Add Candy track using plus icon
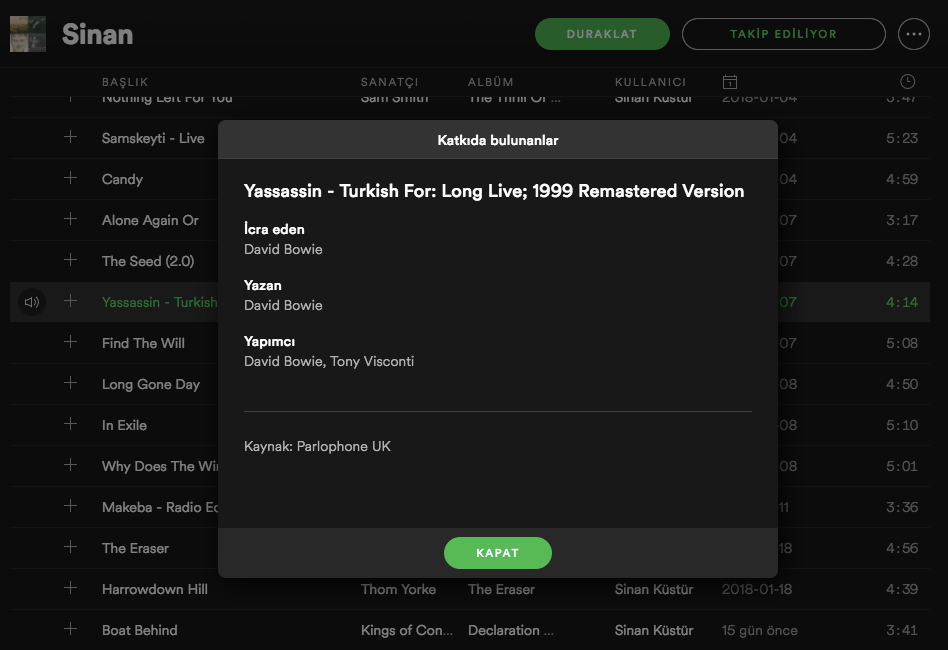Viewport: 948px width, 650px height. (70, 179)
